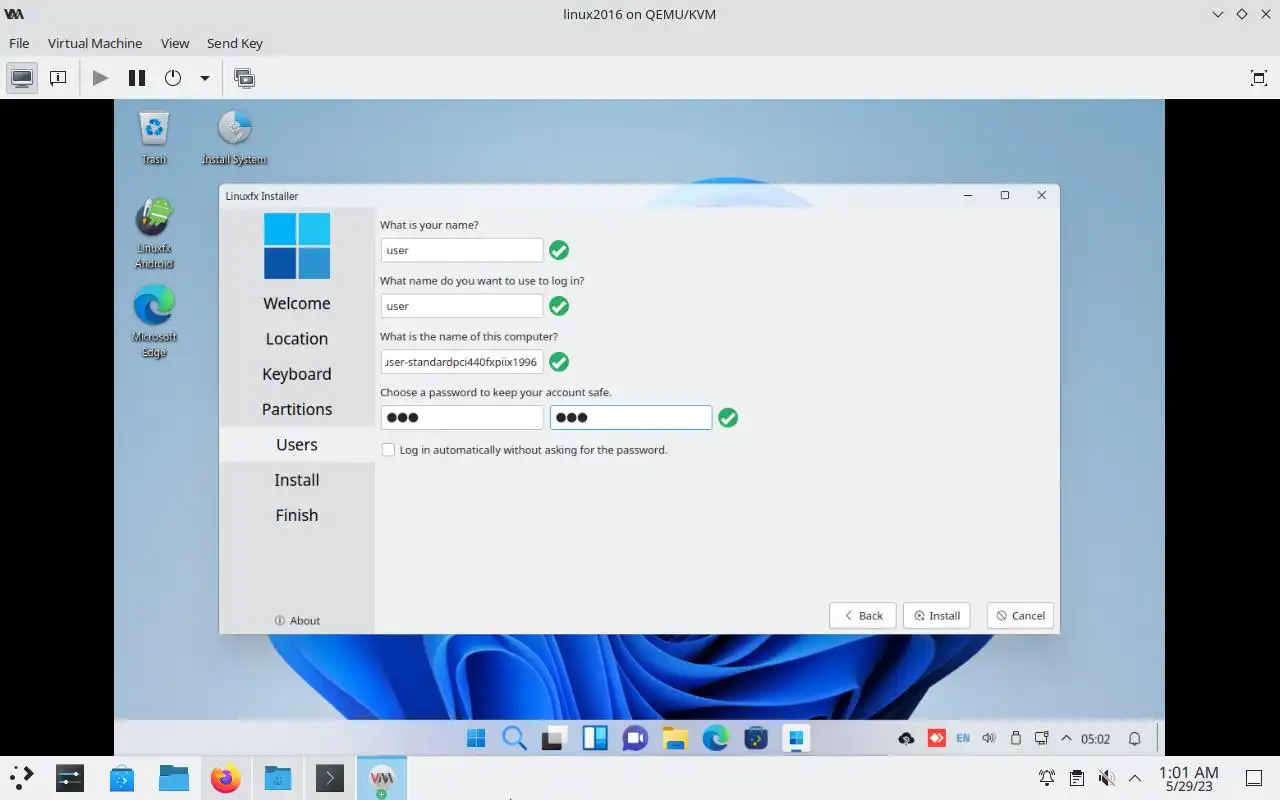Select the Install step in sidebar

[297, 480]
